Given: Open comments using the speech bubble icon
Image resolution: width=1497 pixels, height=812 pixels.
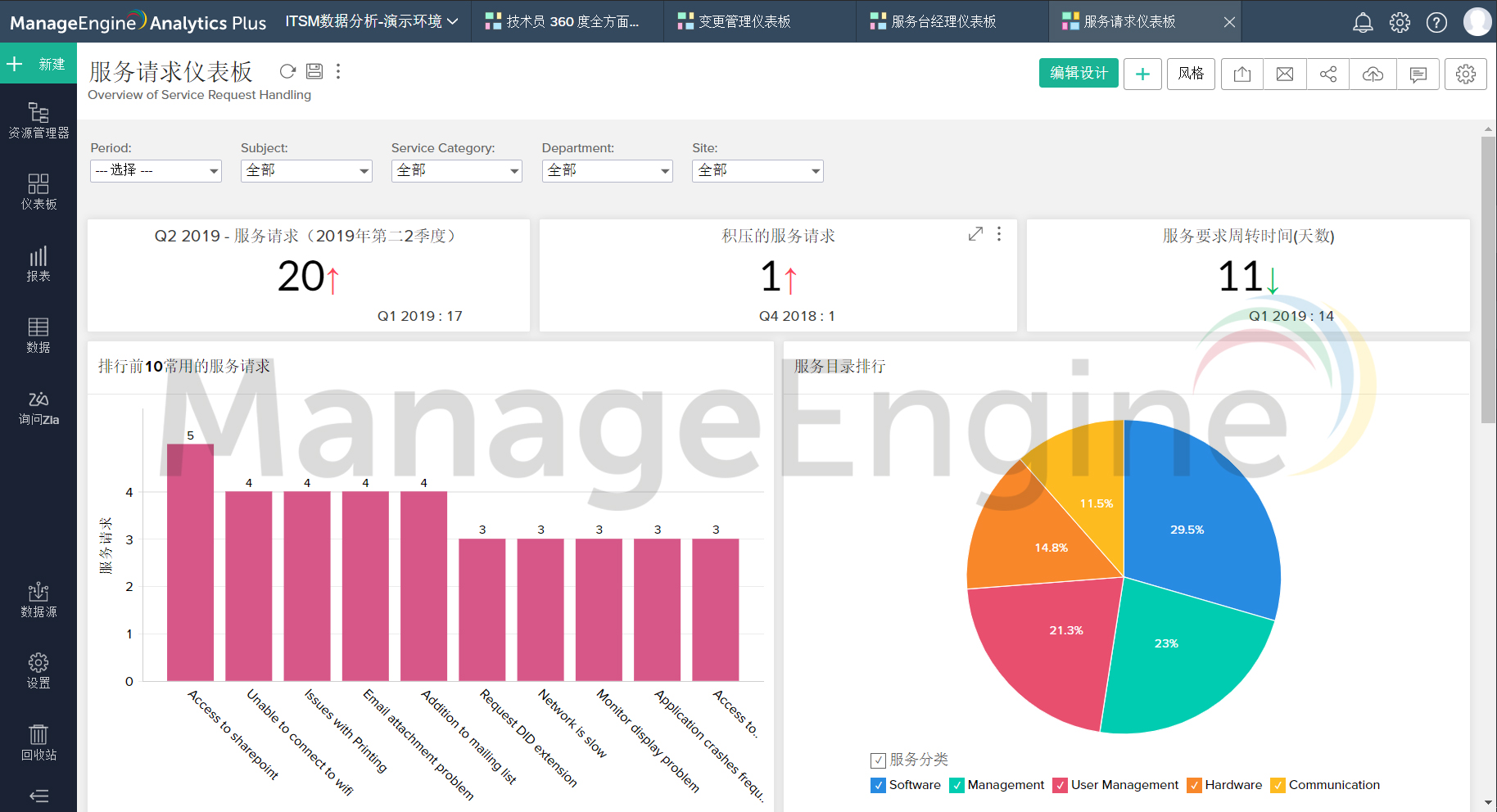Looking at the screenshot, I should coord(1418,74).
